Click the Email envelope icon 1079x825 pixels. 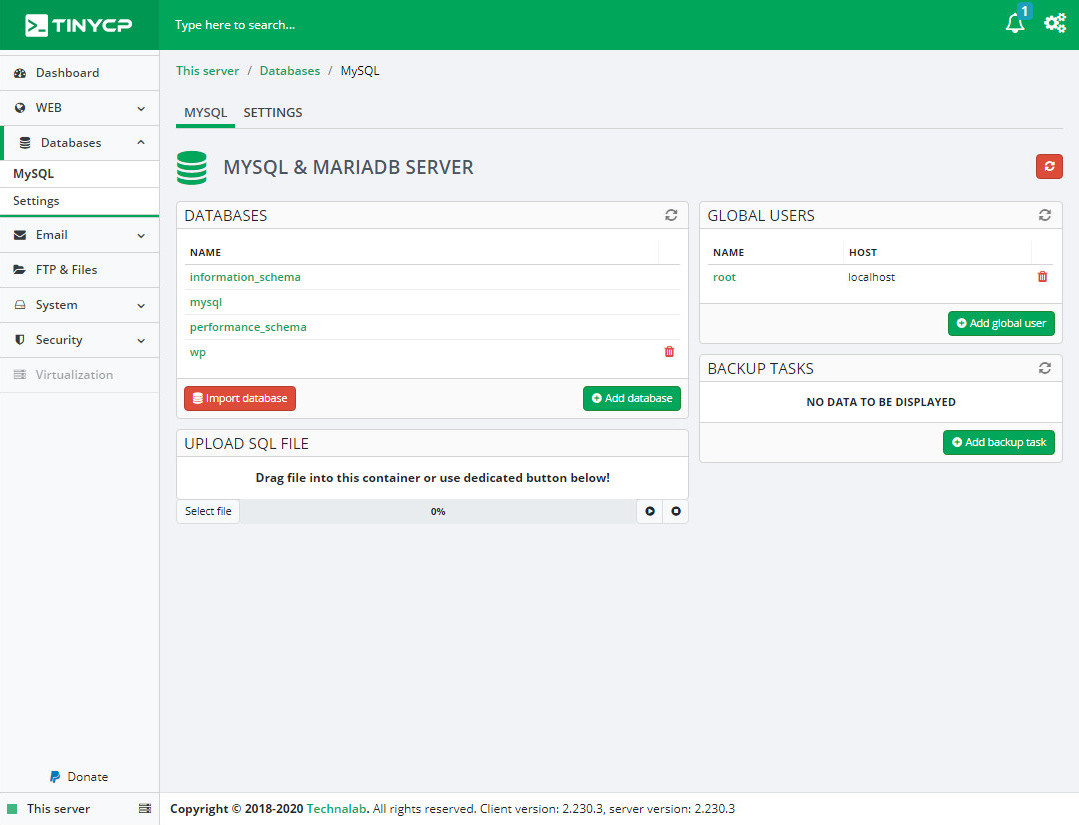click(x=20, y=235)
